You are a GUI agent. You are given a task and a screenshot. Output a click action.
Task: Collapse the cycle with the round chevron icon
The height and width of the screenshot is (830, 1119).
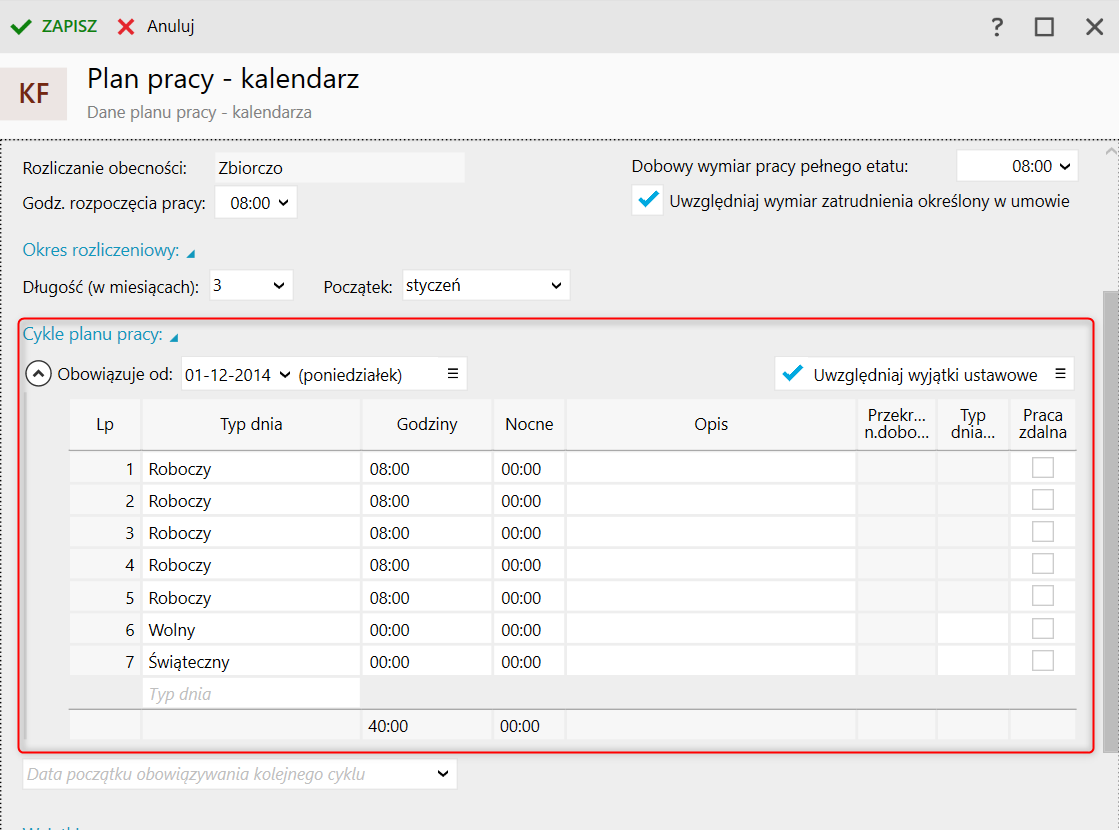click(39, 374)
